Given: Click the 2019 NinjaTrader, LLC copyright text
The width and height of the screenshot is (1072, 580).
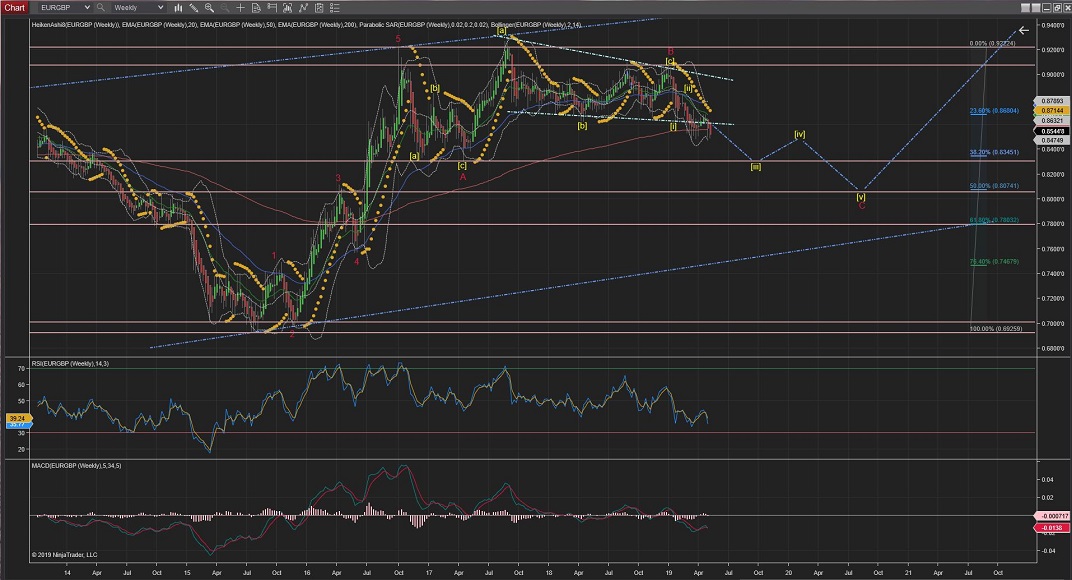Looking at the screenshot, I should coord(64,555).
